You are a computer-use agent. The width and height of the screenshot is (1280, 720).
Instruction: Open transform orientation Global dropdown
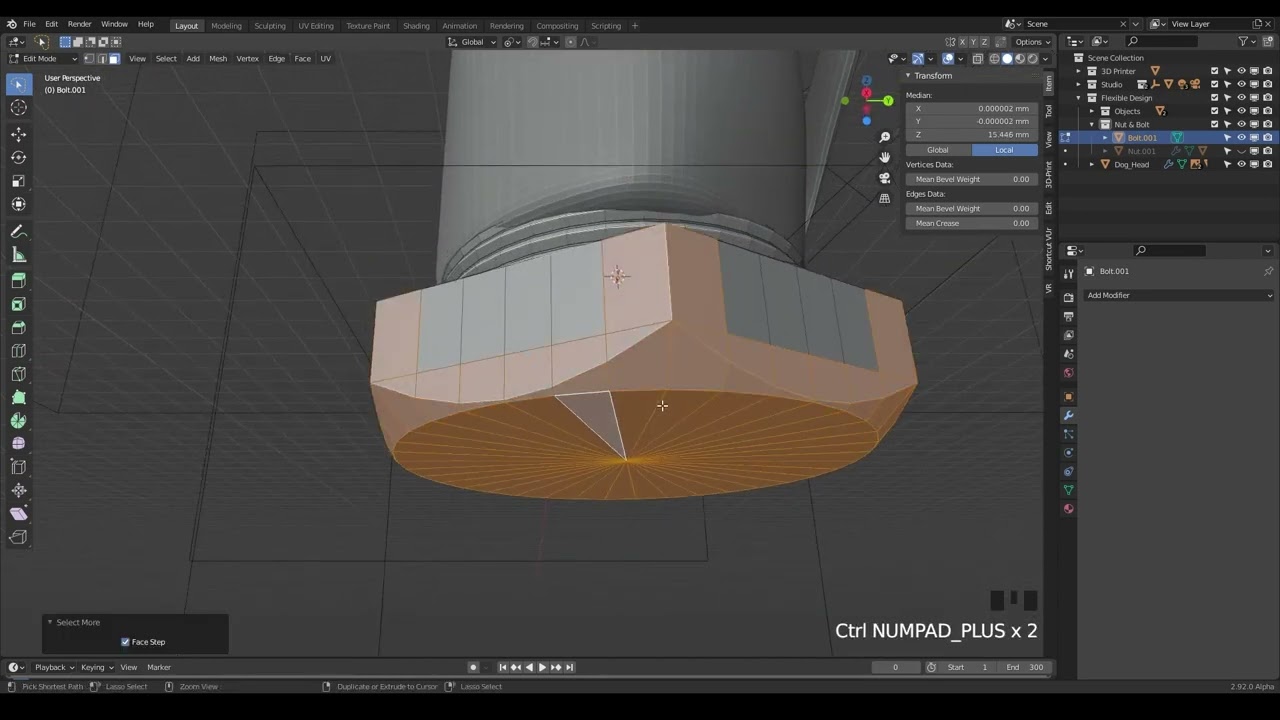pyautogui.click(x=471, y=42)
